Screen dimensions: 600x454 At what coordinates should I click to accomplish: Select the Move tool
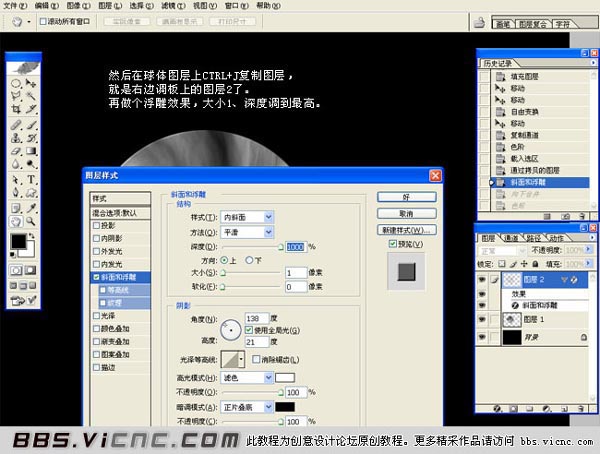pyautogui.click(x=31, y=83)
